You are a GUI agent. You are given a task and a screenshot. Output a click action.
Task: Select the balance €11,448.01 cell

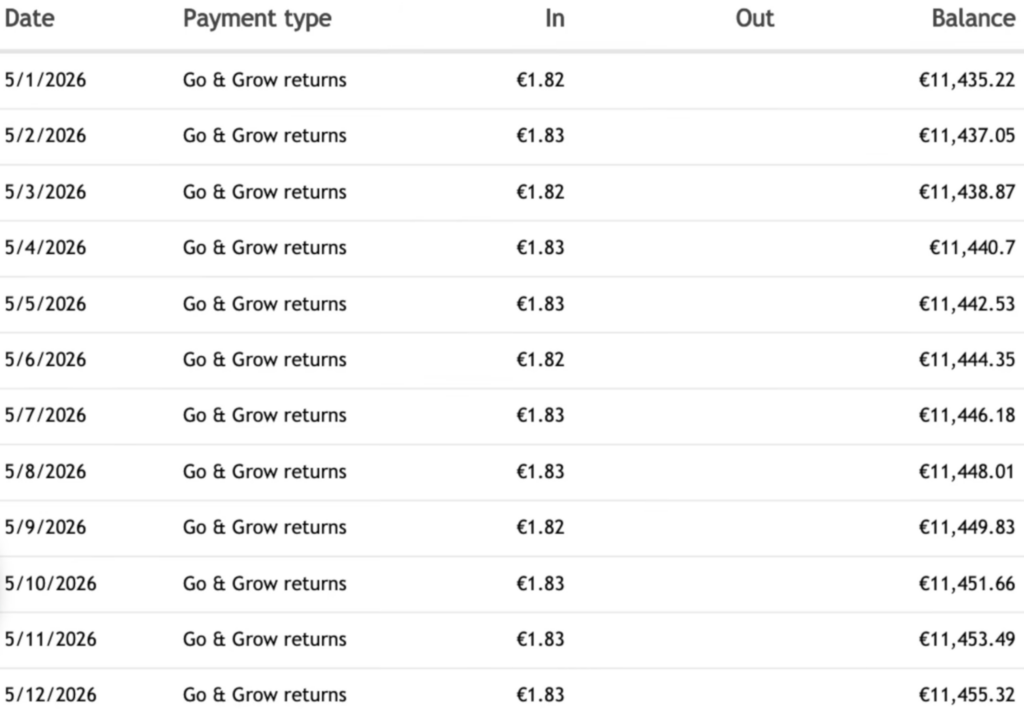pyautogui.click(x=967, y=471)
